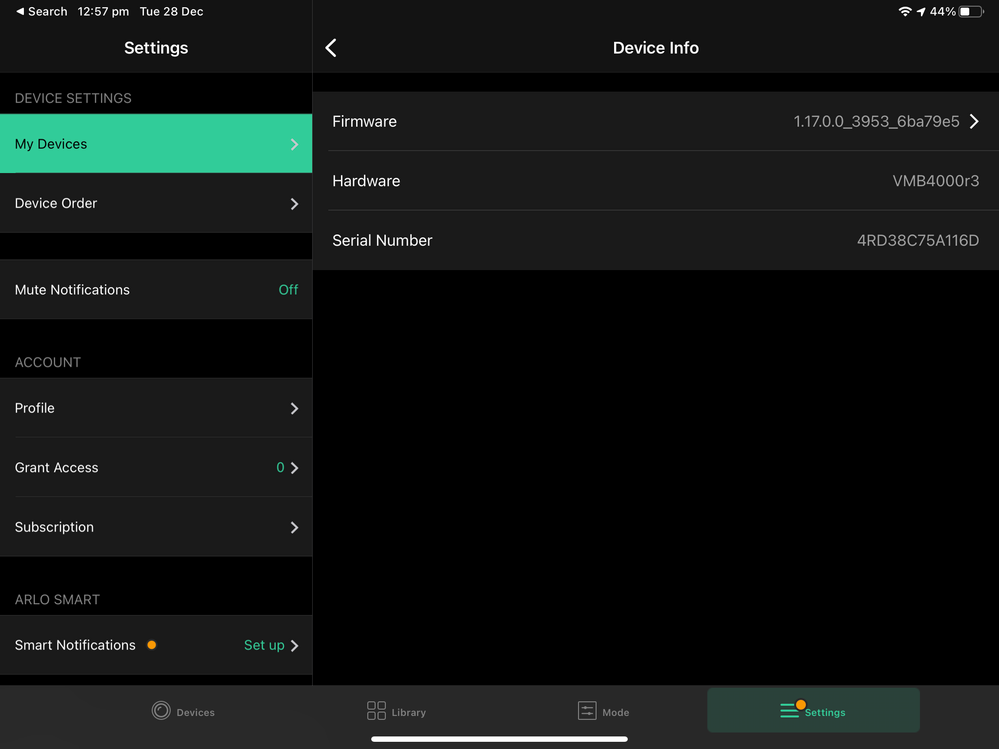This screenshot has height=749, width=999.
Task: Open the My Devices chevron
Action: click(x=294, y=145)
